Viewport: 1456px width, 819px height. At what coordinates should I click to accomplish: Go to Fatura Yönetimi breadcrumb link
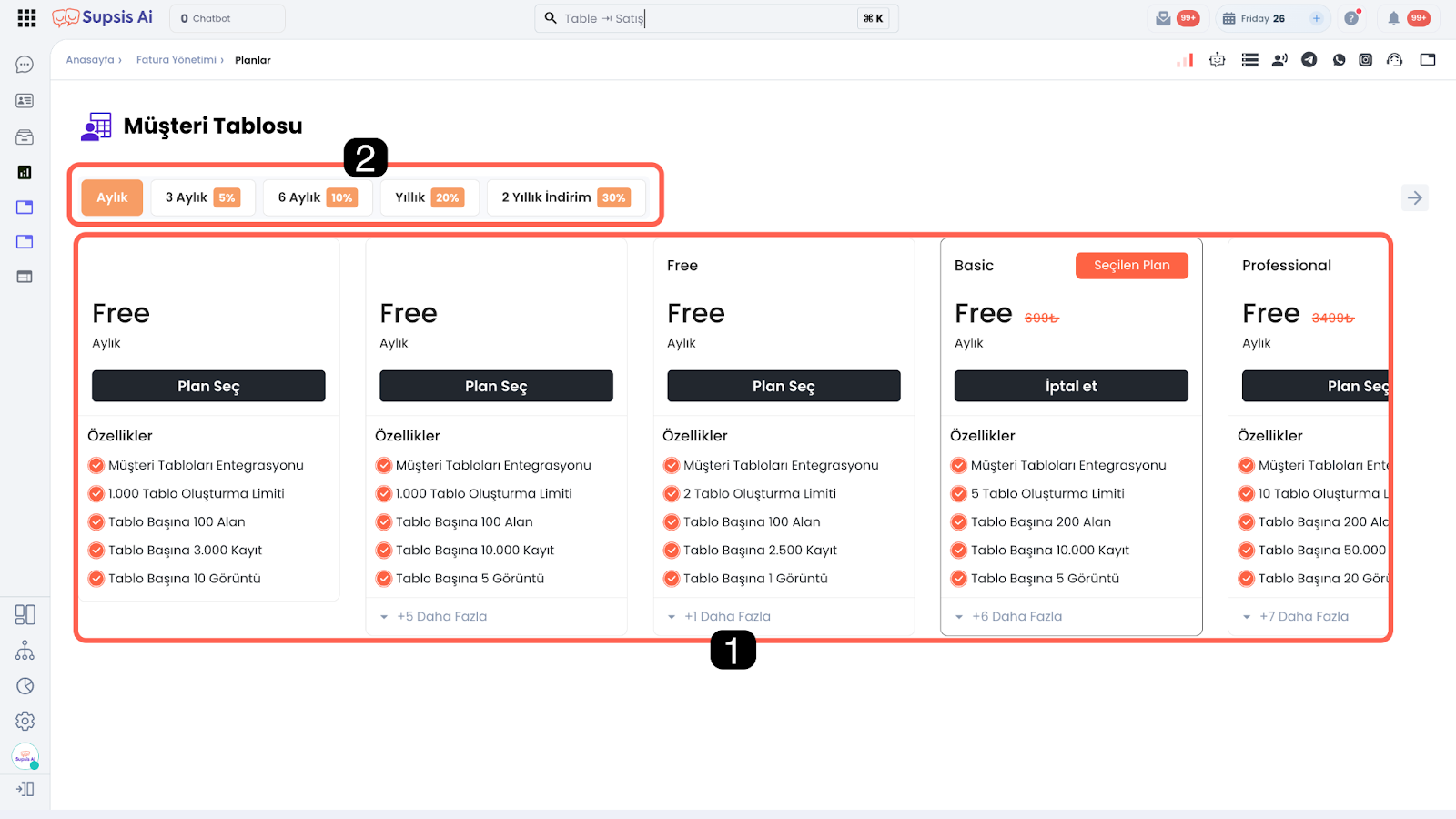(177, 60)
